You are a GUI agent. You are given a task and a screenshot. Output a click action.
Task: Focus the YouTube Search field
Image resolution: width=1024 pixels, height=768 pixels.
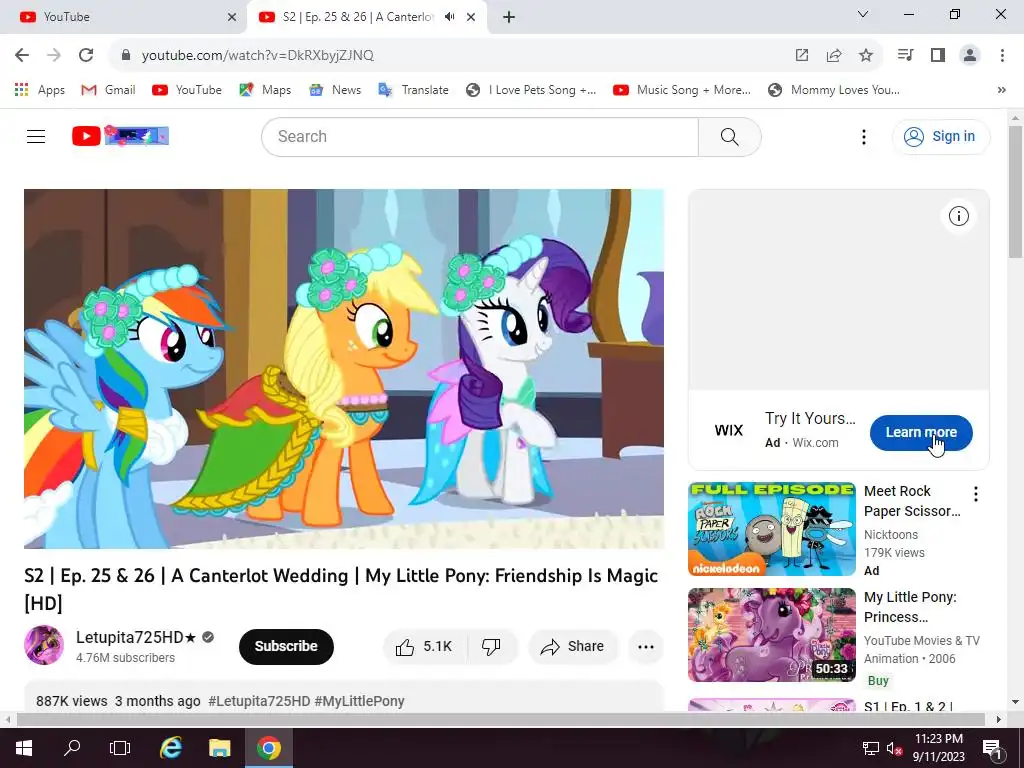pyautogui.click(x=480, y=136)
